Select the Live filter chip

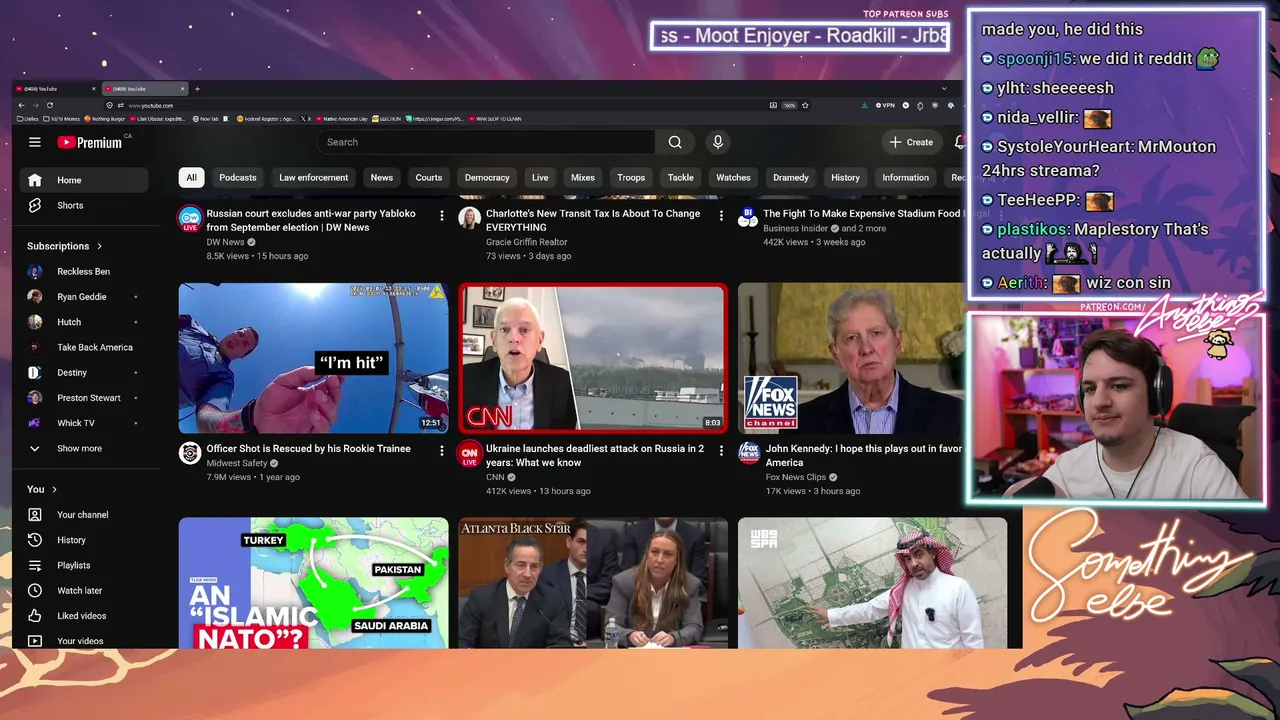coord(540,178)
